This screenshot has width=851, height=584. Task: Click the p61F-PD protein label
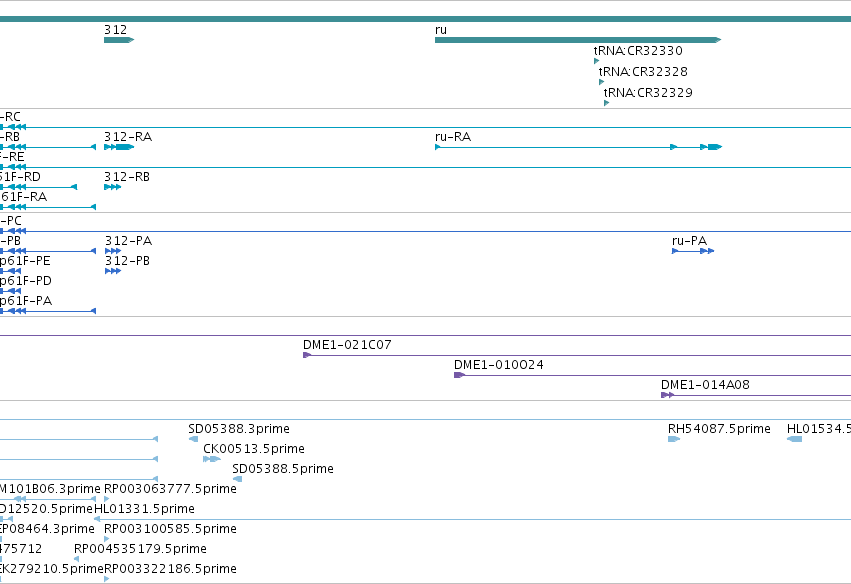(x=26, y=281)
